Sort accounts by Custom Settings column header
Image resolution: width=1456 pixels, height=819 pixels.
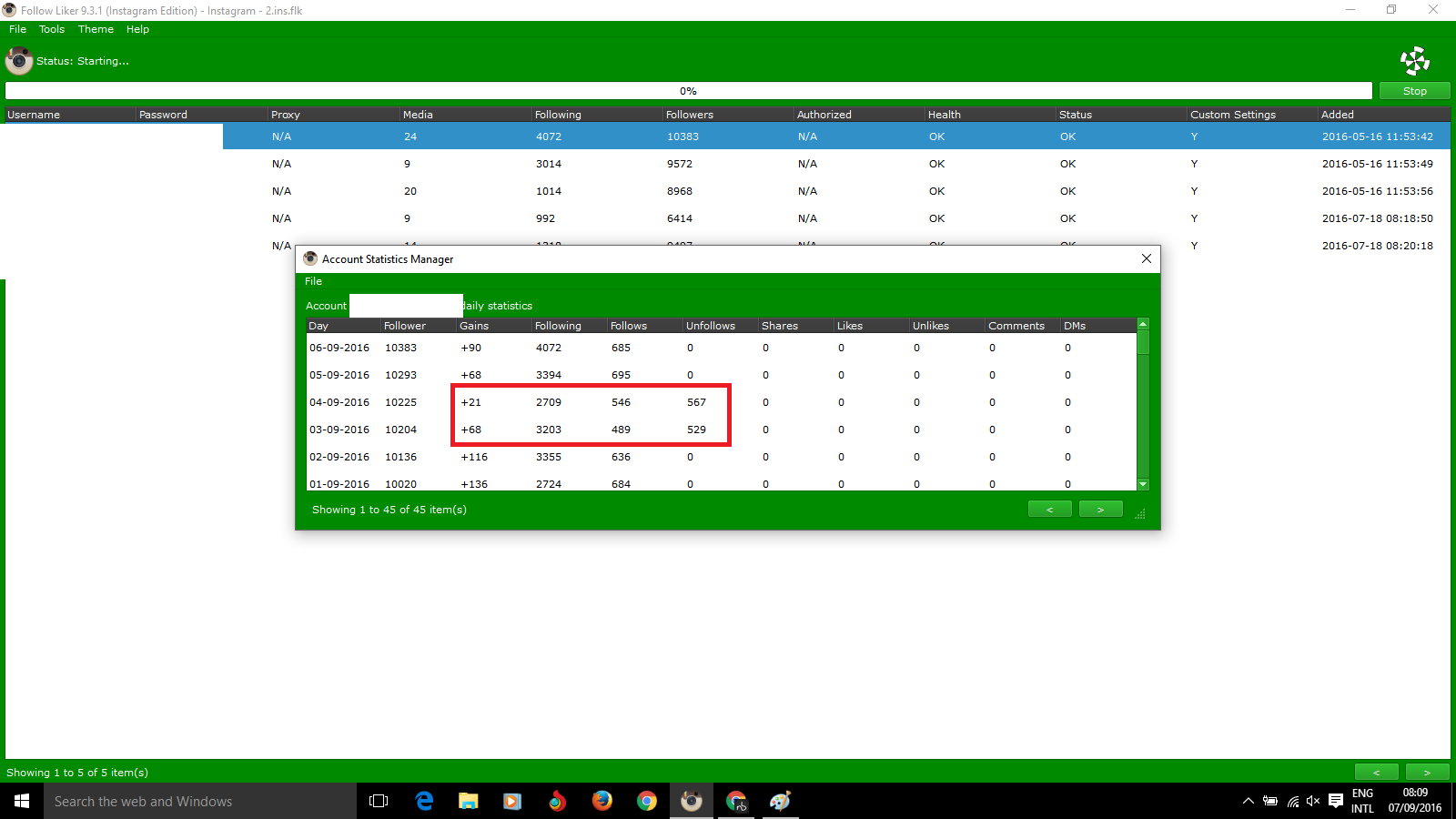pyautogui.click(x=1252, y=115)
